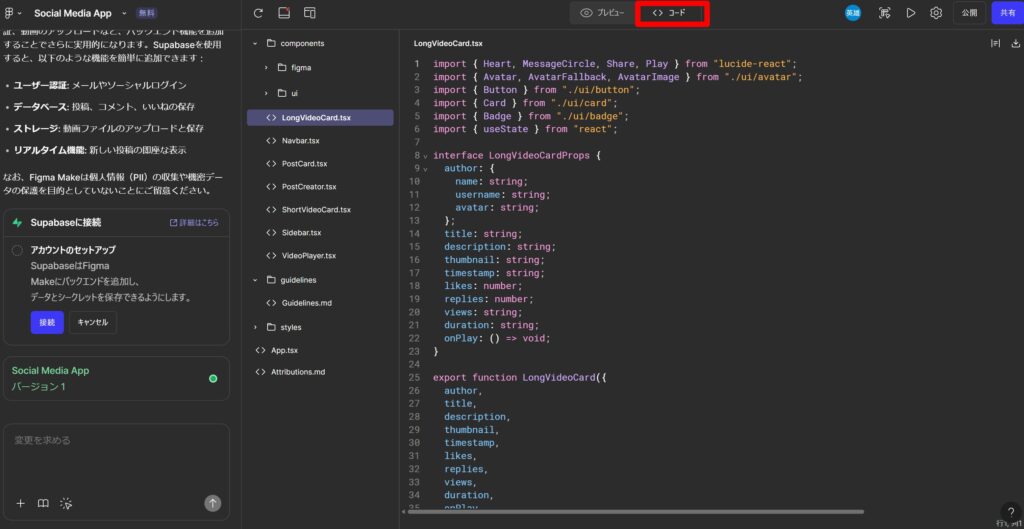Open the PostCard.tsx file

tap(304, 163)
